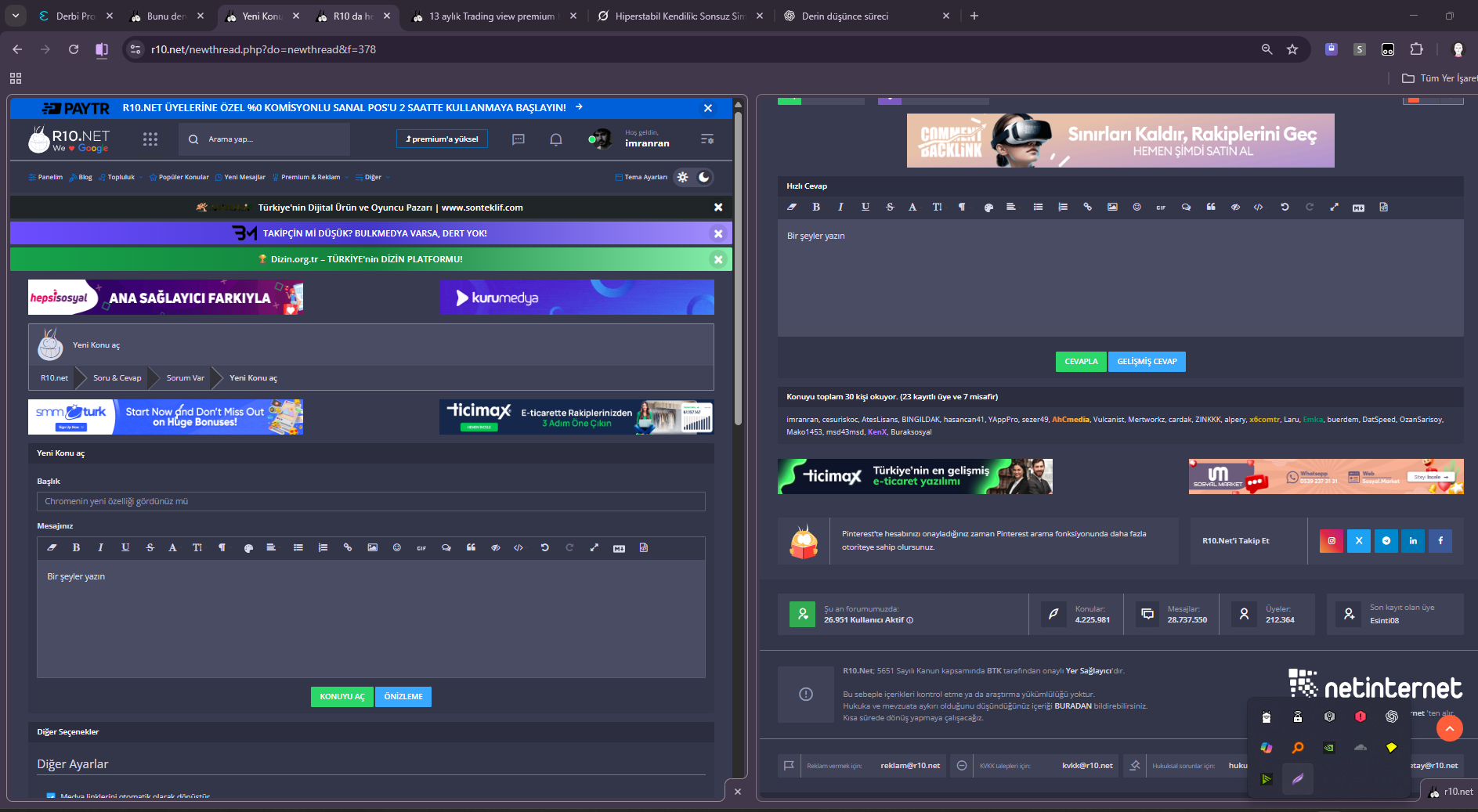Insert an image from the Mesajınız editor toolbar
Screen dimensions: 1478x812
pos(373,548)
